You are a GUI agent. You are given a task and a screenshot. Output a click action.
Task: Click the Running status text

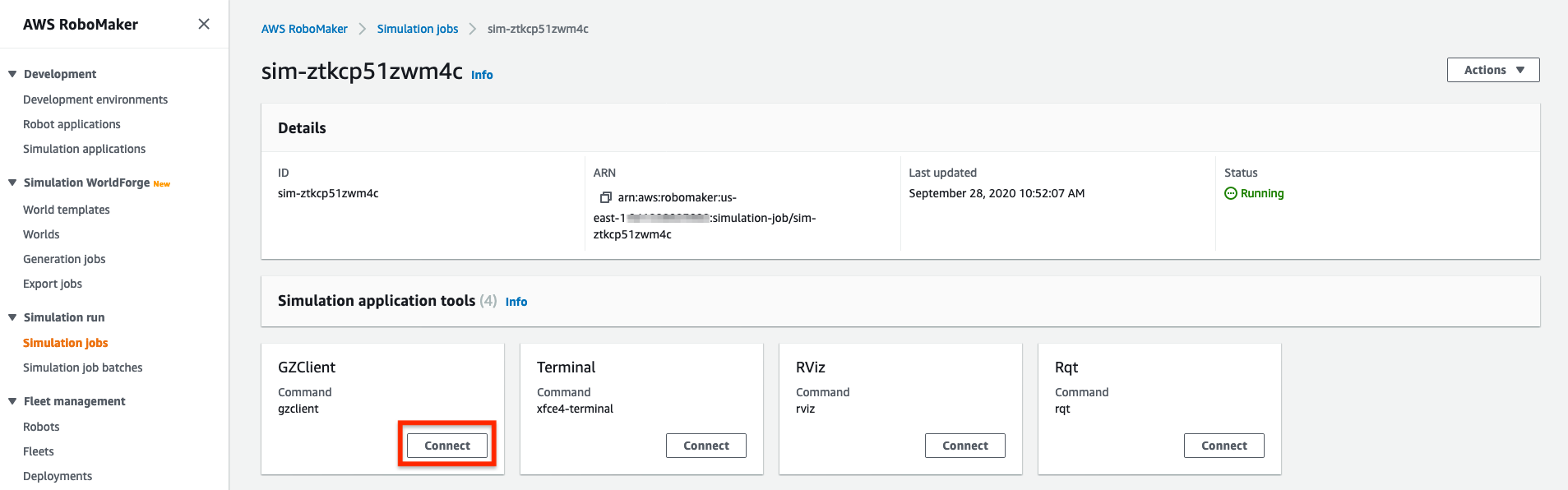[x=1262, y=193]
